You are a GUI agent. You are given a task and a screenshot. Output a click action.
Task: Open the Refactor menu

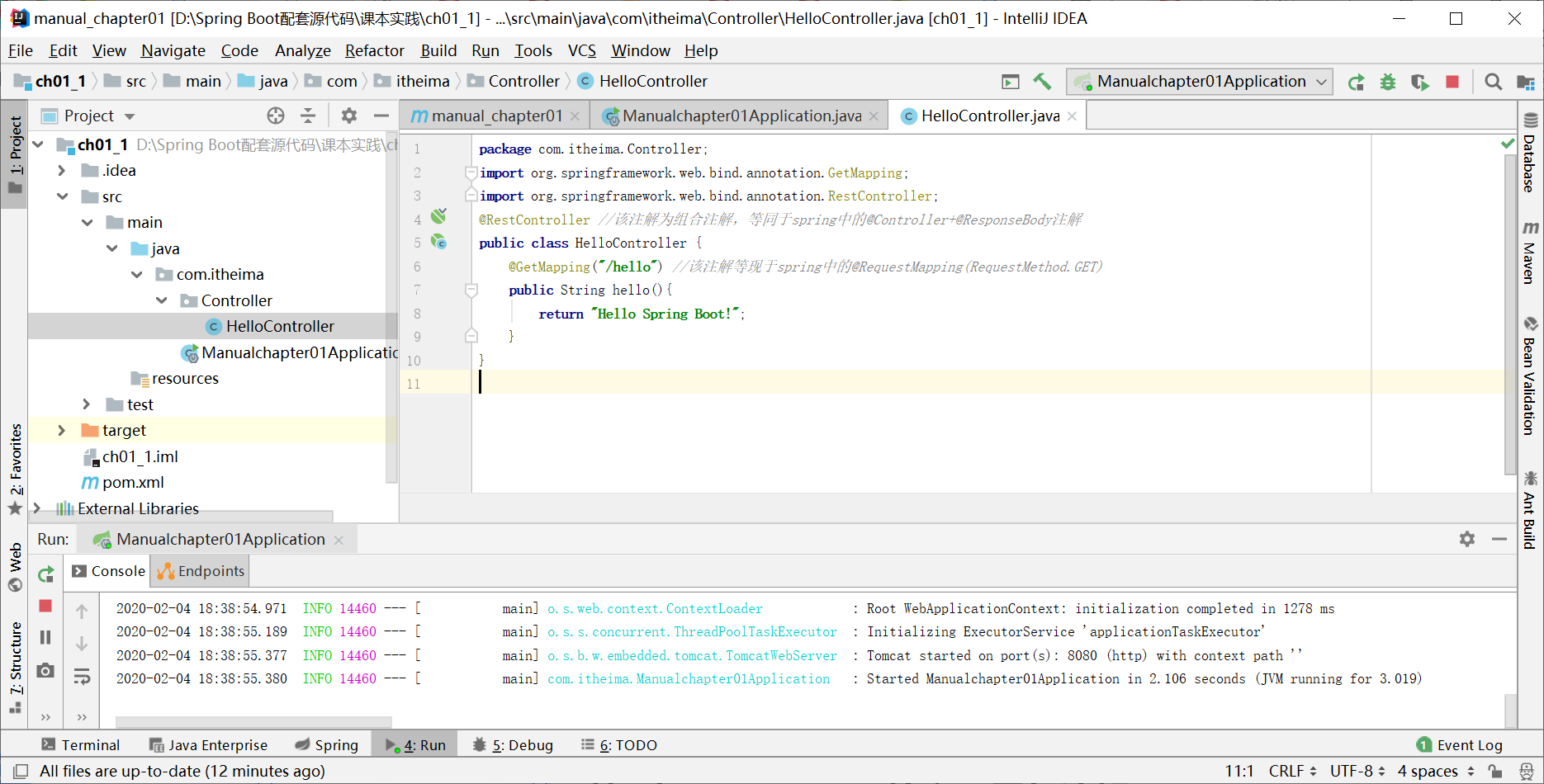(375, 50)
